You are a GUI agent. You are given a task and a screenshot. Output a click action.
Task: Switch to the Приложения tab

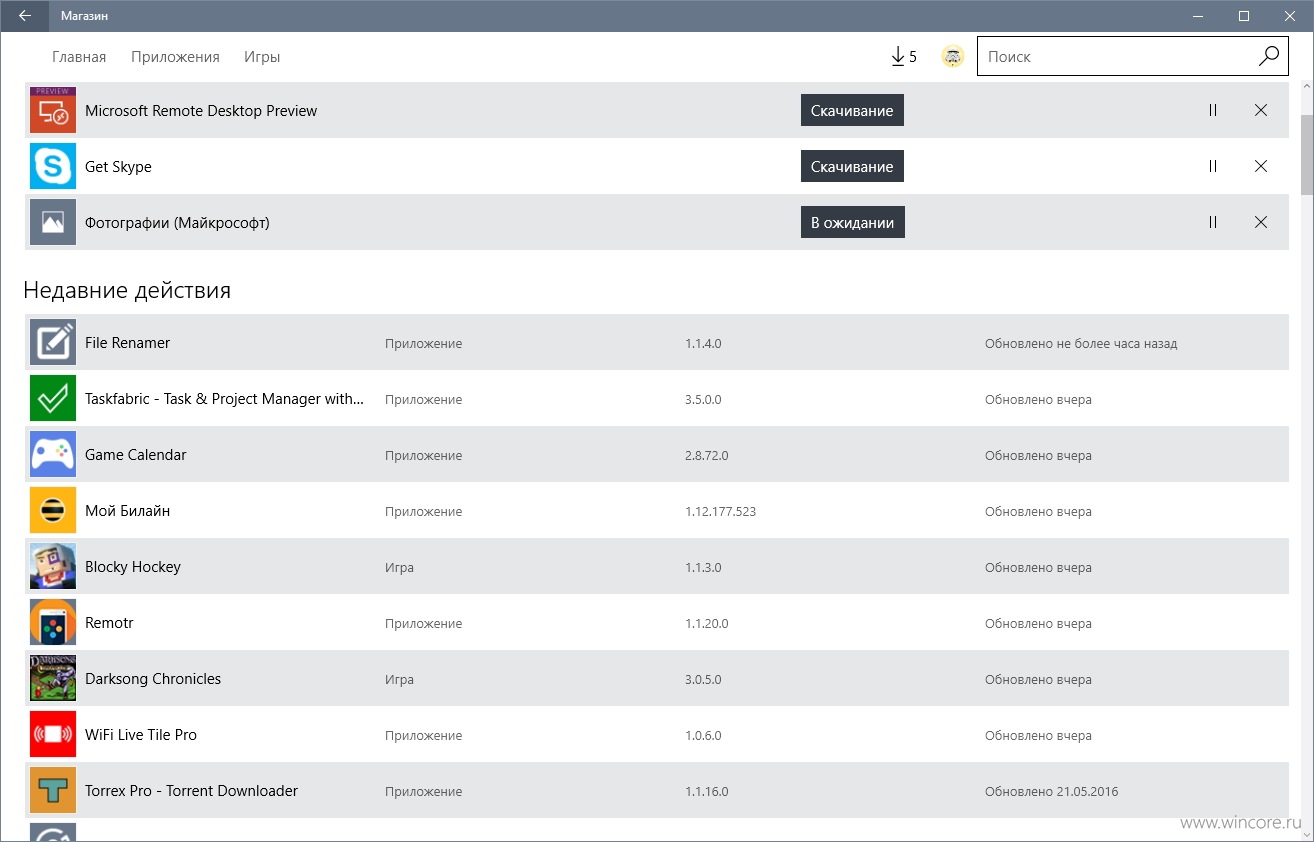click(175, 57)
